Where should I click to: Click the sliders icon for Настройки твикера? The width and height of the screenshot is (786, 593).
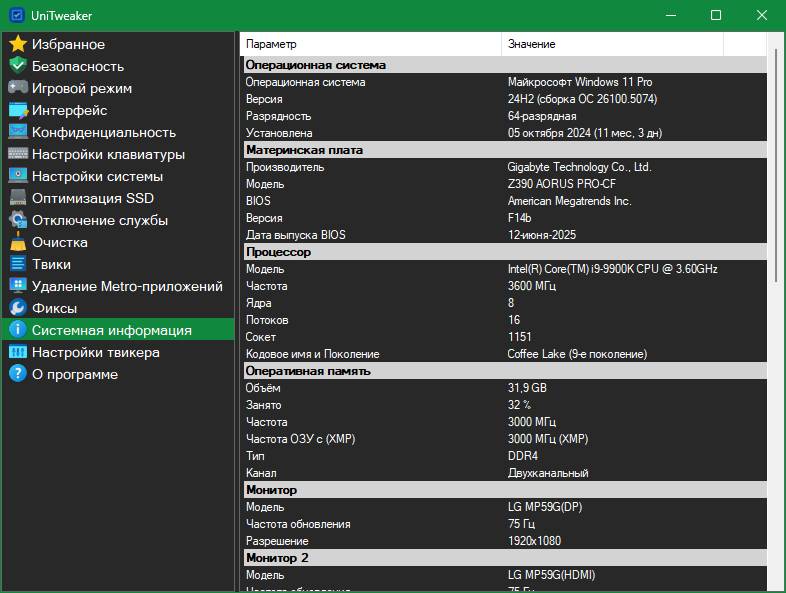tap(18, 352)
